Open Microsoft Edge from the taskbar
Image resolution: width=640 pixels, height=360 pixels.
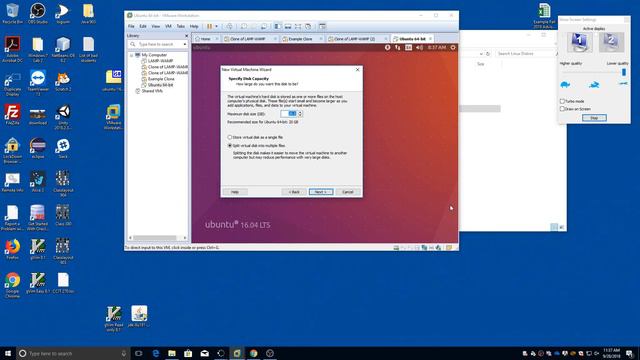(156, 353)
